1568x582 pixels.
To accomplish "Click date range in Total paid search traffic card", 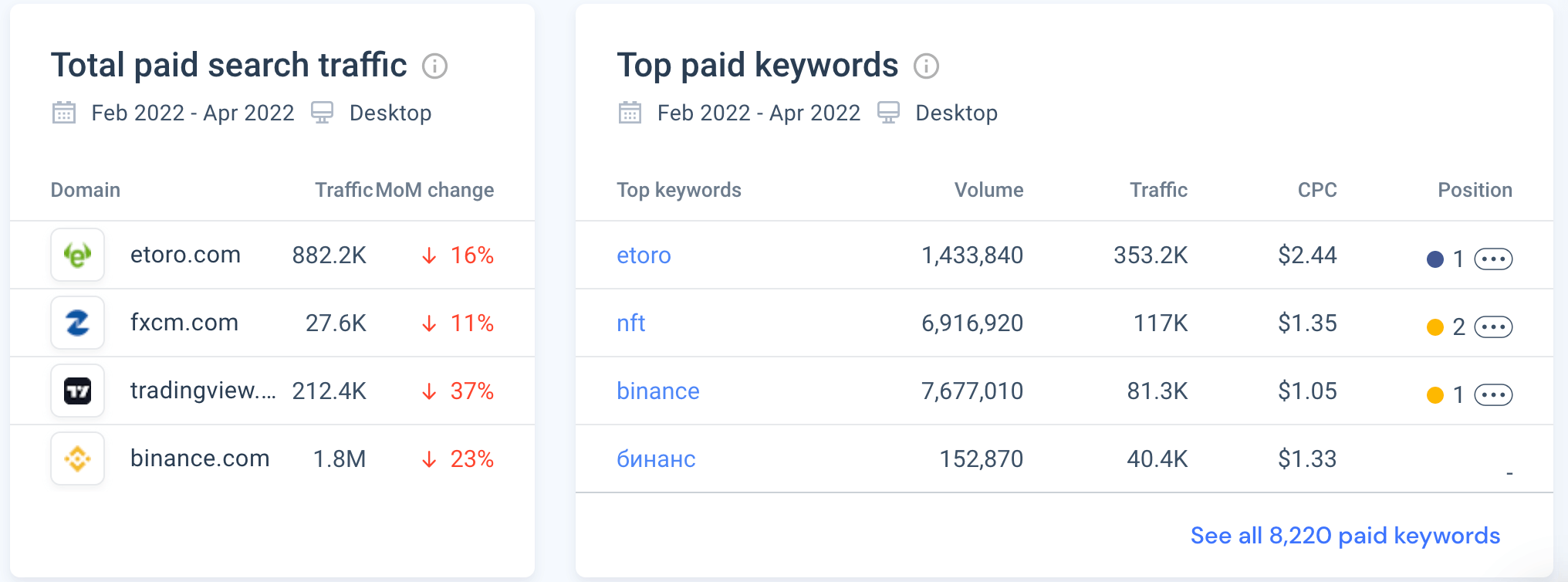I will pos(193,113).
